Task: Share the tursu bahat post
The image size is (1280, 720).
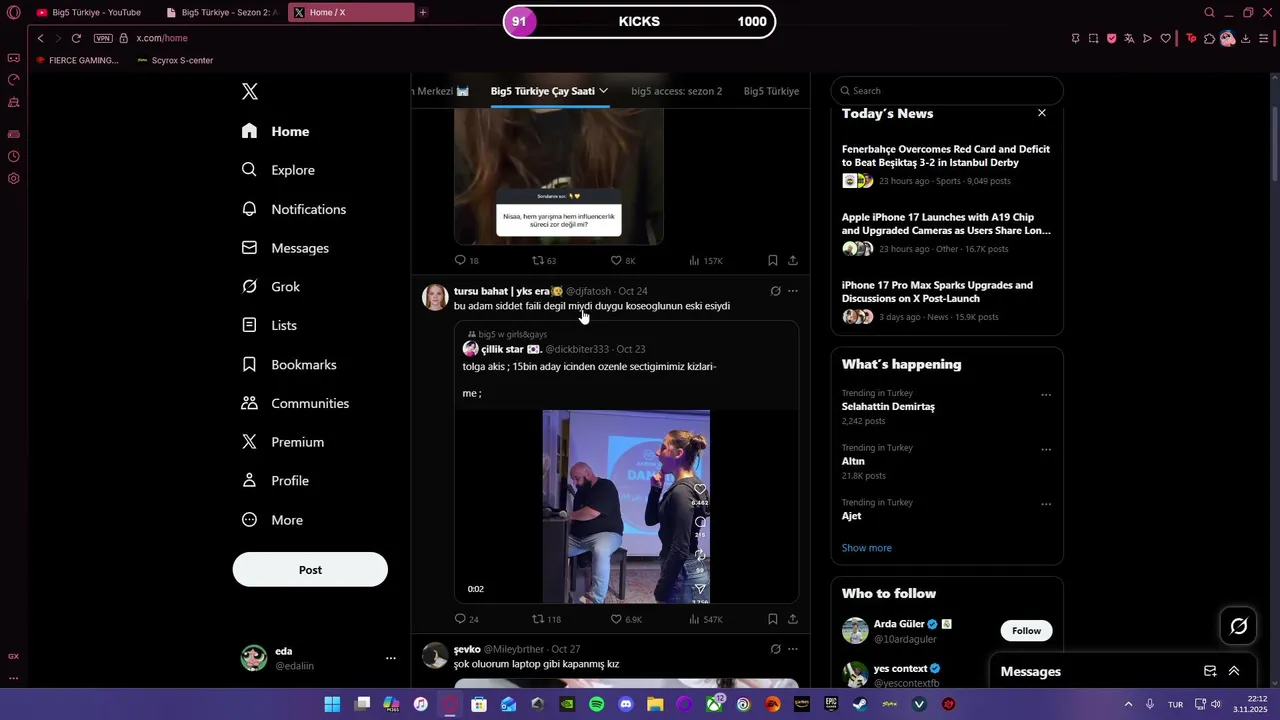Action: coord(793,619)
